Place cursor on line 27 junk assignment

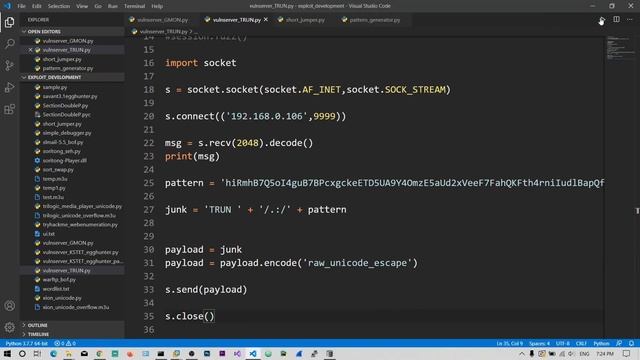pyautogui.click(x=256, y=209)
